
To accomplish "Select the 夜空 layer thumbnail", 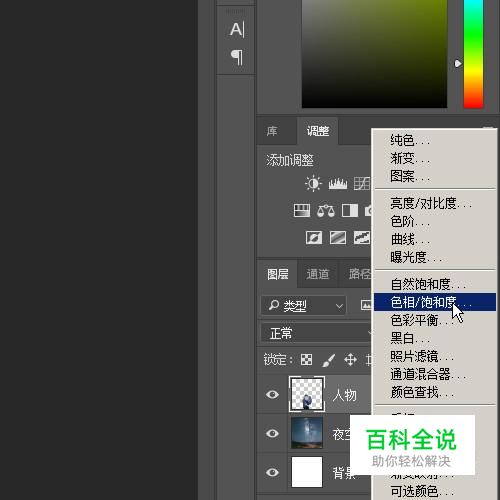I will 307,433.
